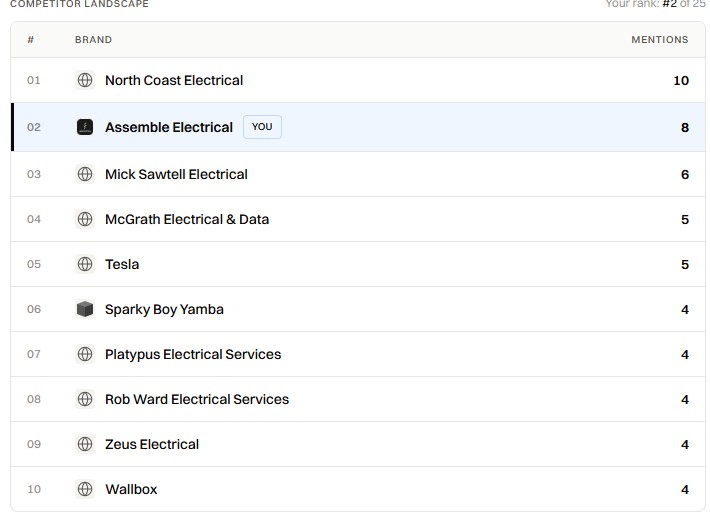This screenshot has width=710, height=512.
Task: Click the mentions count 6 for Mick Sawtell Electrical
Action: pos(685,175)
